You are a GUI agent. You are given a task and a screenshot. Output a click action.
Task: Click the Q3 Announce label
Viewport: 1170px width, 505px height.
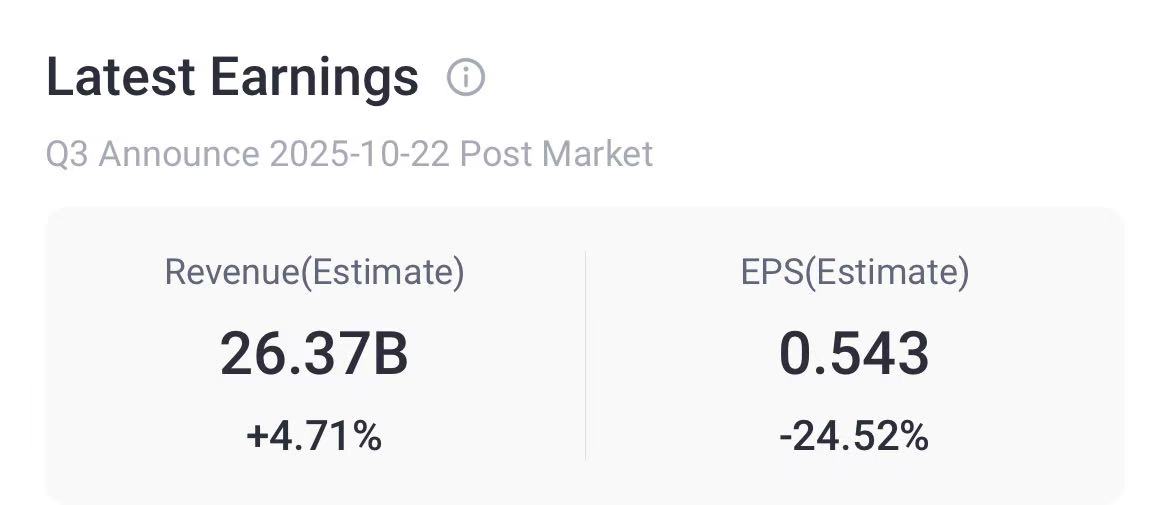pos(153,154)
